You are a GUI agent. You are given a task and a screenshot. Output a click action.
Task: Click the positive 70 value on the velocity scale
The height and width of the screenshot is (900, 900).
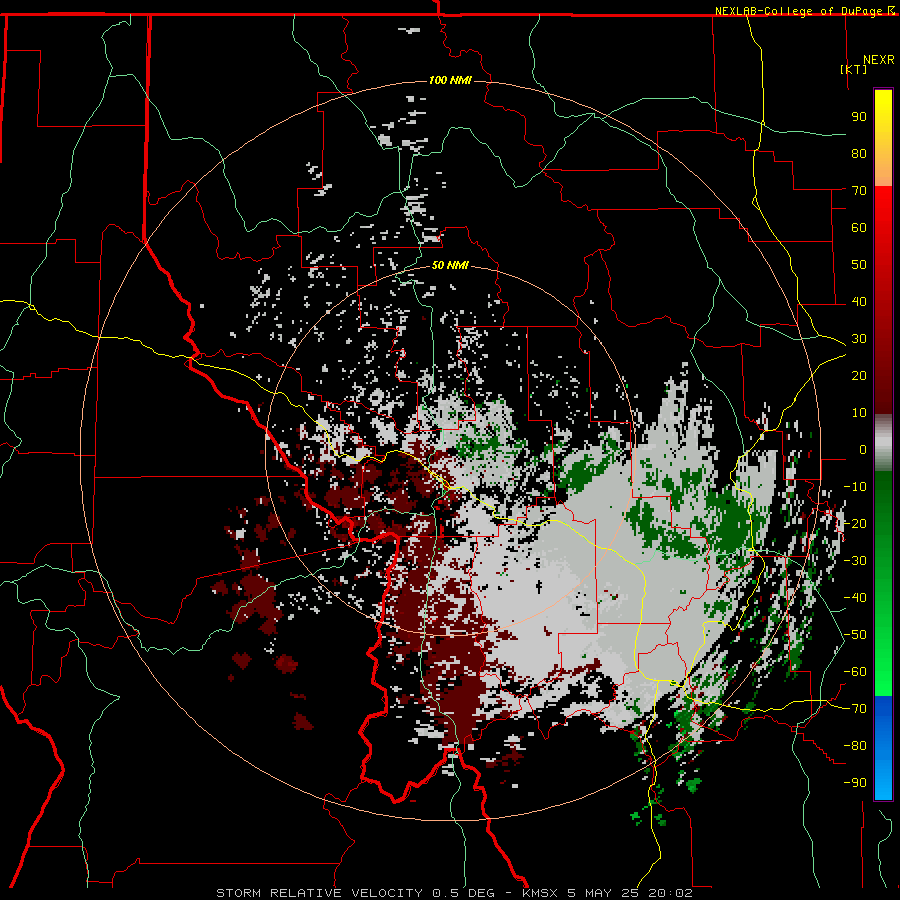pos(859,191)
